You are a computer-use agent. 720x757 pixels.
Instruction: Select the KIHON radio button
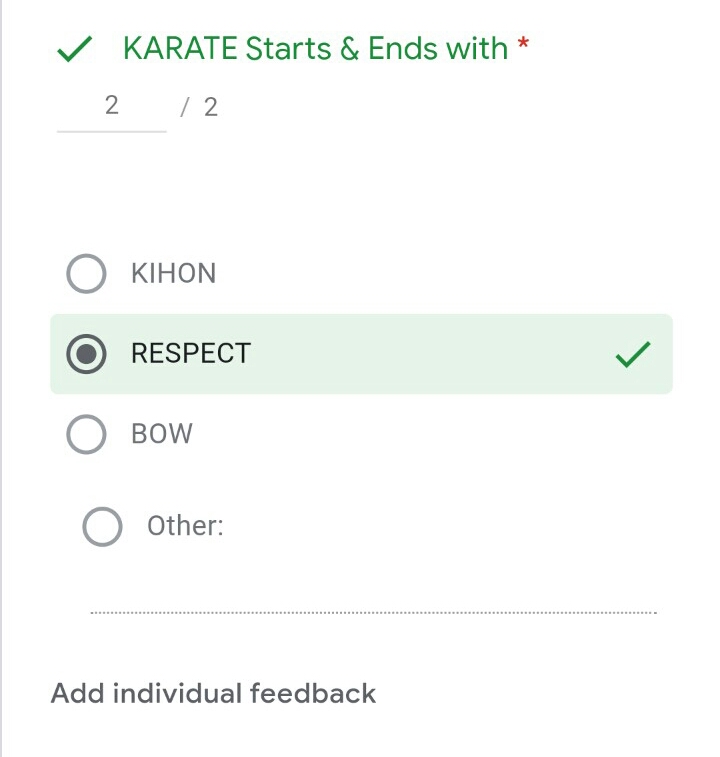coord(86,274)
